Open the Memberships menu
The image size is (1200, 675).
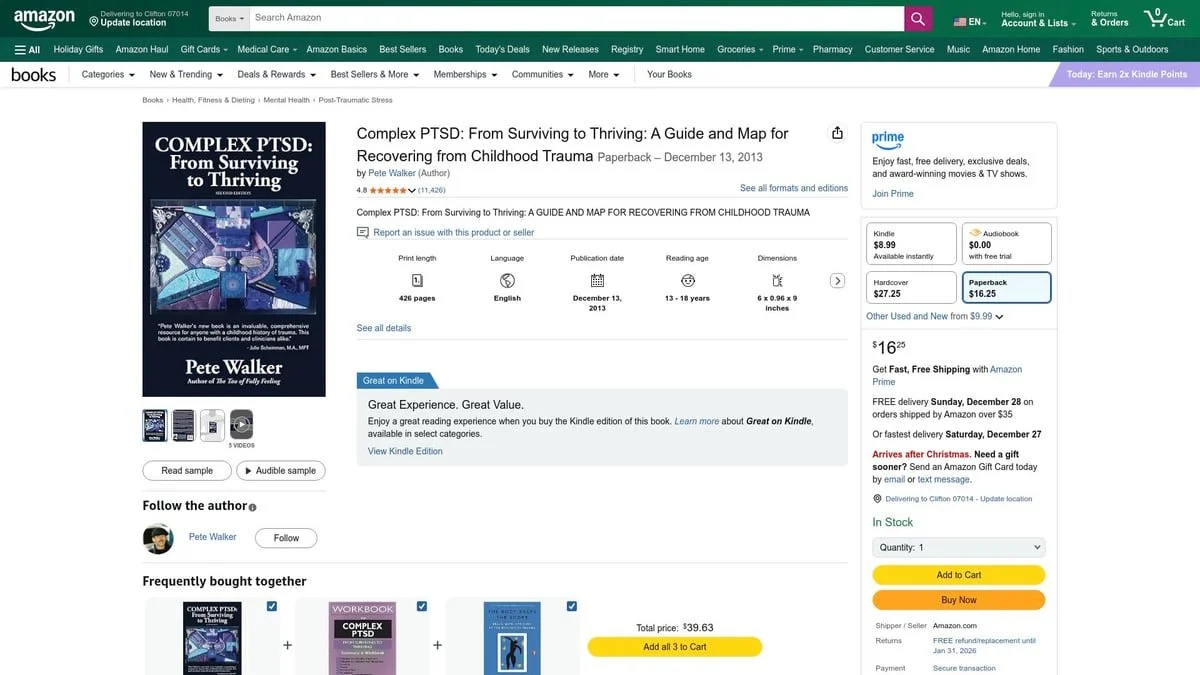tap(465, 74)
